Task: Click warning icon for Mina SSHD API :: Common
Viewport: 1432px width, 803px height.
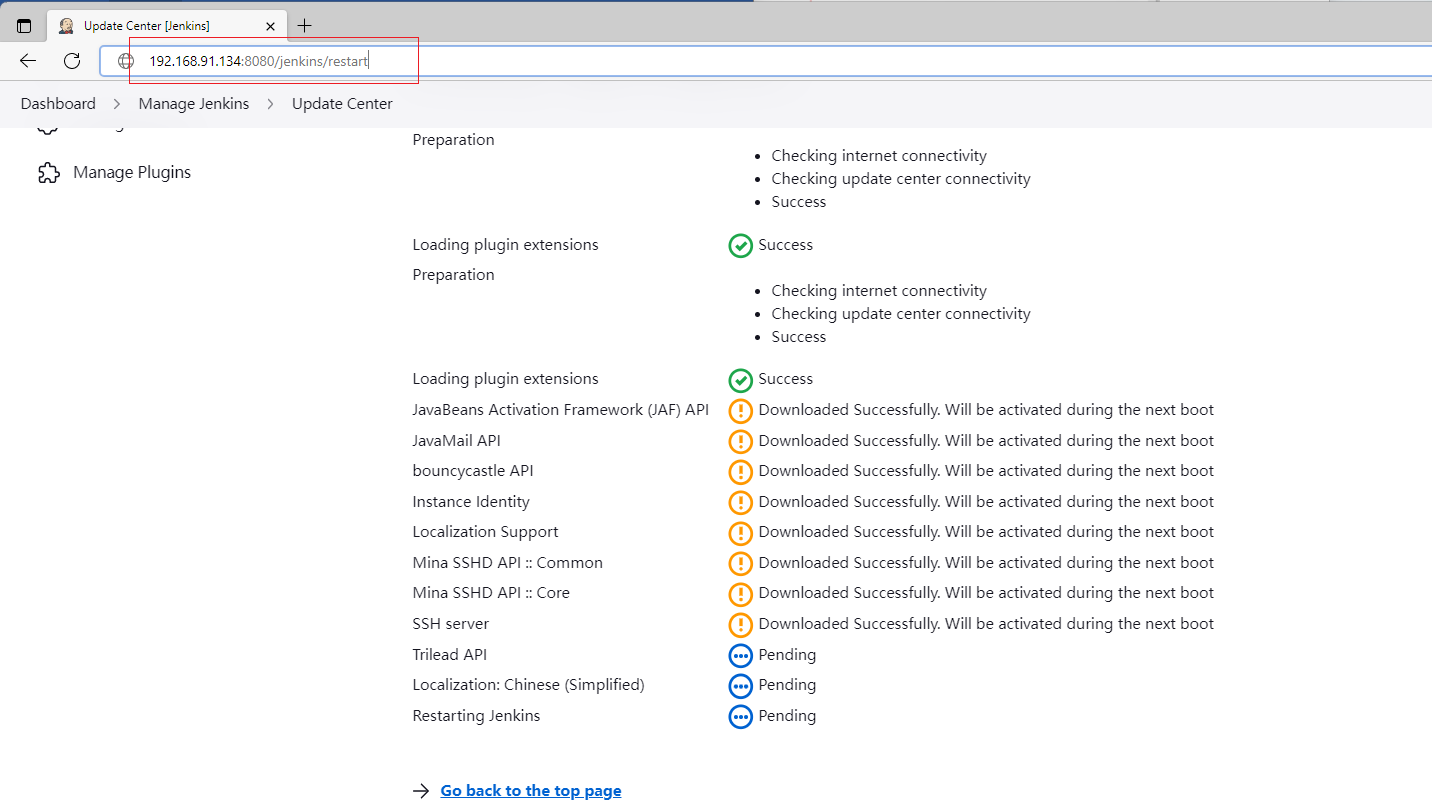Action: point(740,563)
